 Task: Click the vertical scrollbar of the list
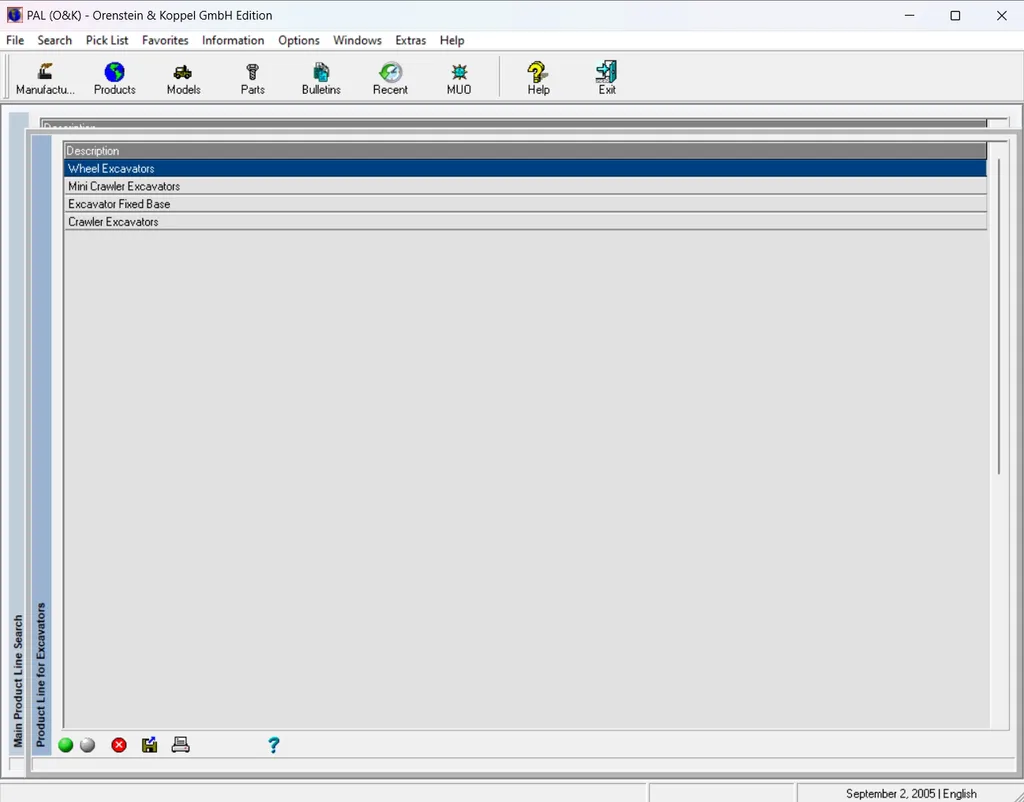click(x=999, y=316)
